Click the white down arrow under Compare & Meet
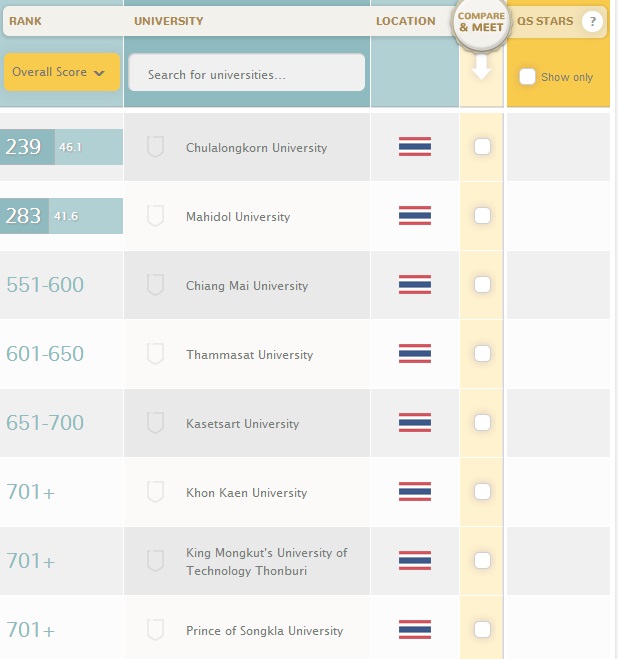618x659 pixels. (482, 69)
